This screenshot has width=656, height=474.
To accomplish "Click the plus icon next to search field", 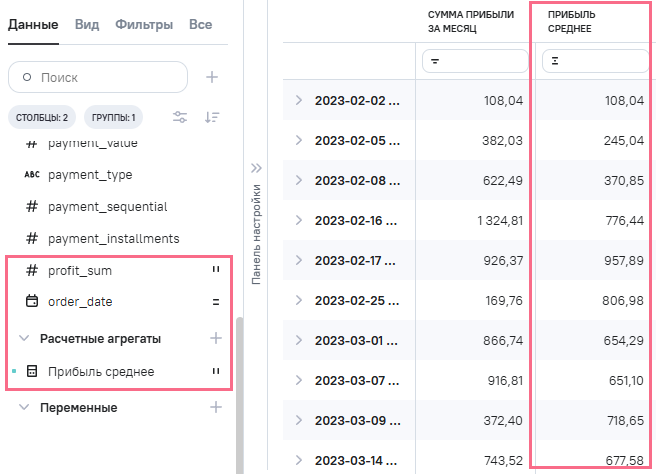I will (x=212, y=77).
